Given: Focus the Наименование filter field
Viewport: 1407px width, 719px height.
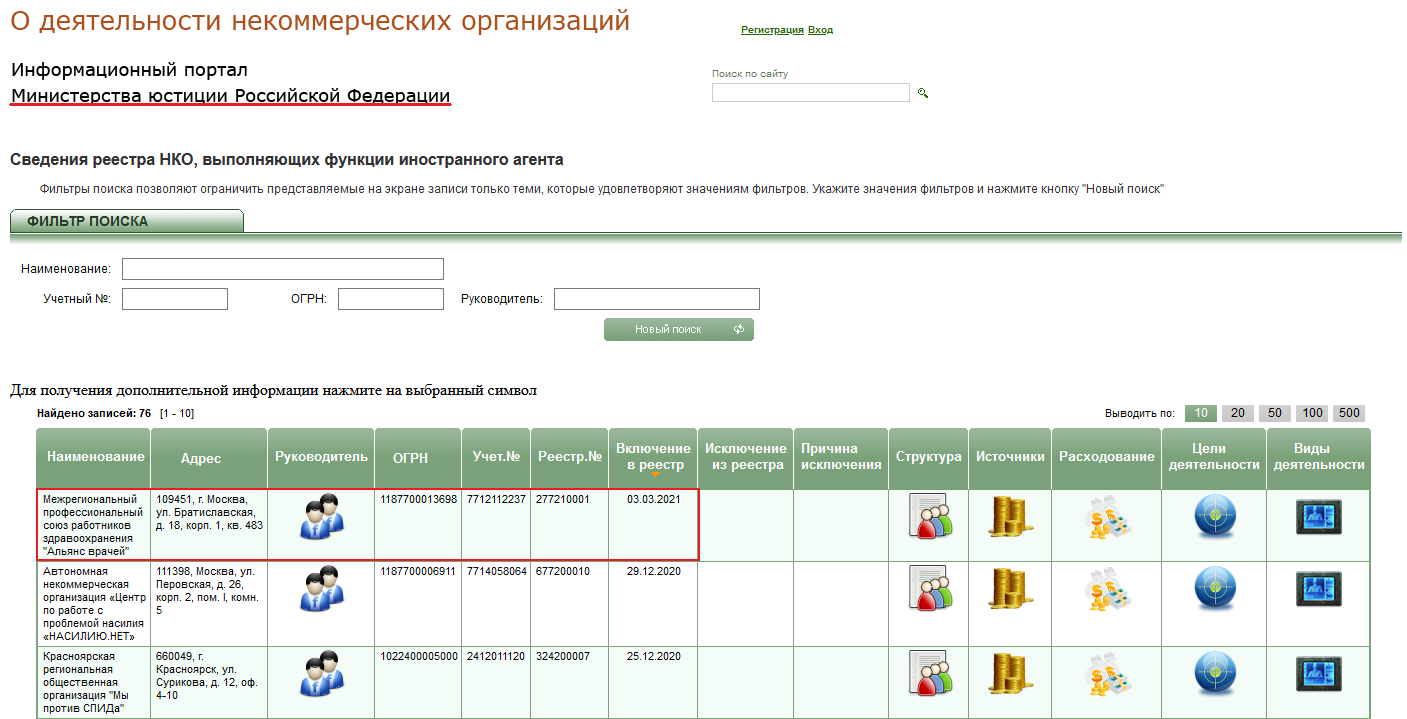Looking at the screenshot, I should (x=283, y=269).
